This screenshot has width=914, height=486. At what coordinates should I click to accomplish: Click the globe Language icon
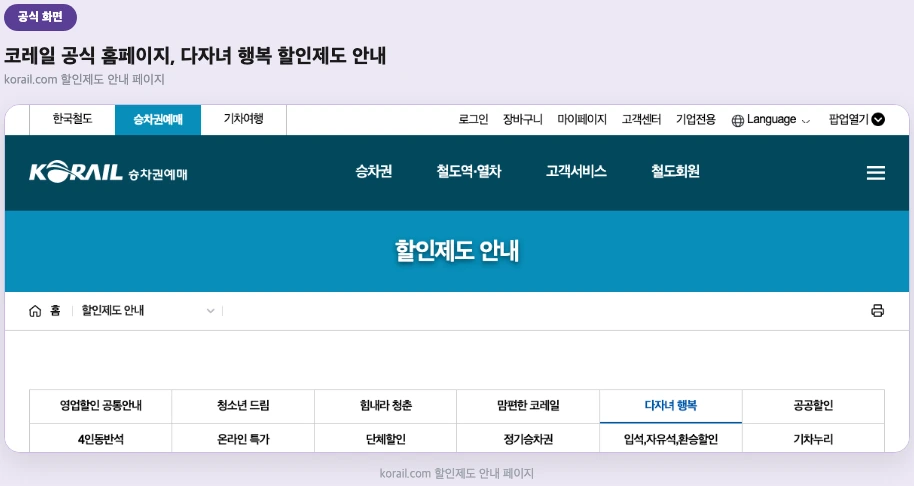[737, 120]
